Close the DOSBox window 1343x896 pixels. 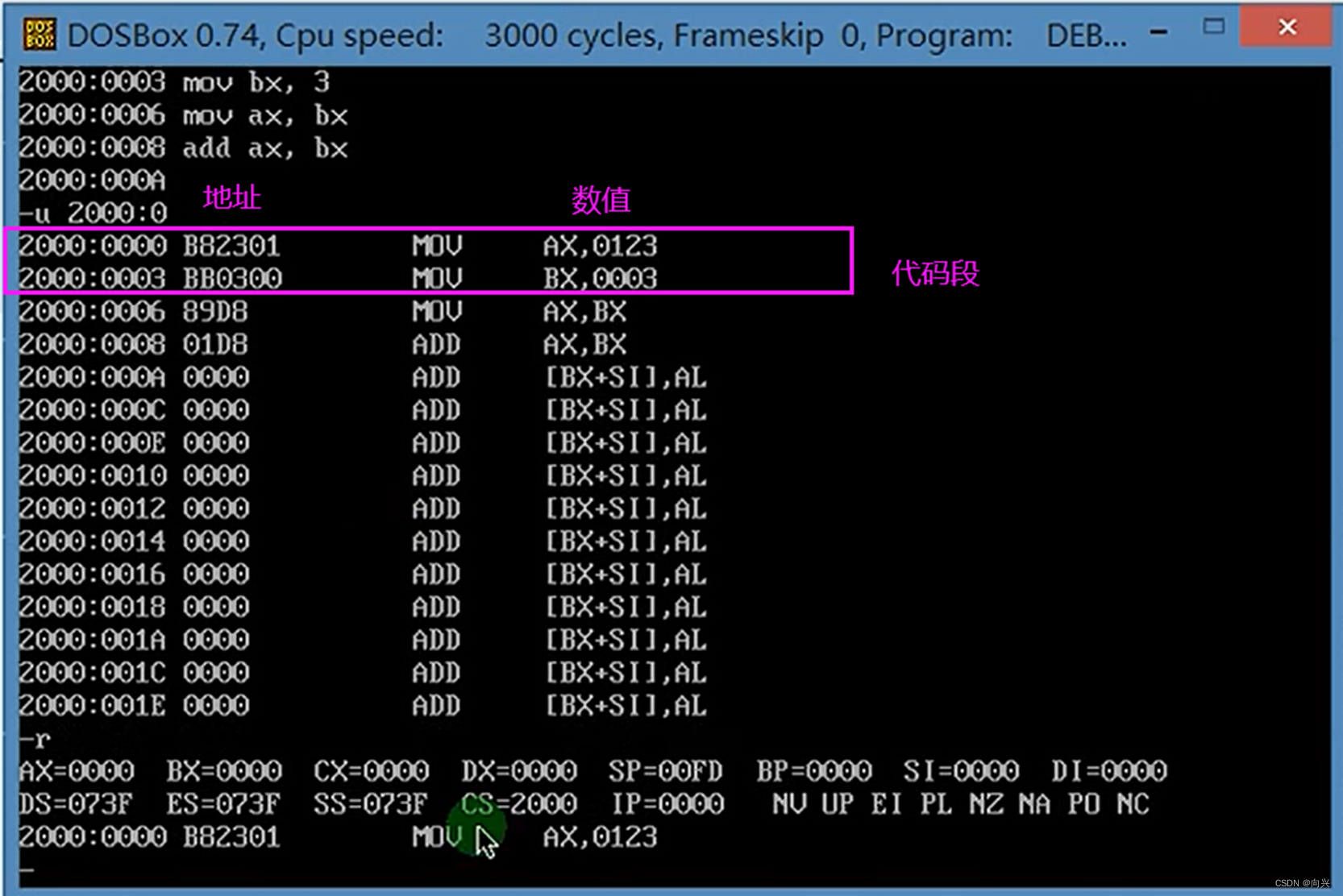[x=1287, y=27]
